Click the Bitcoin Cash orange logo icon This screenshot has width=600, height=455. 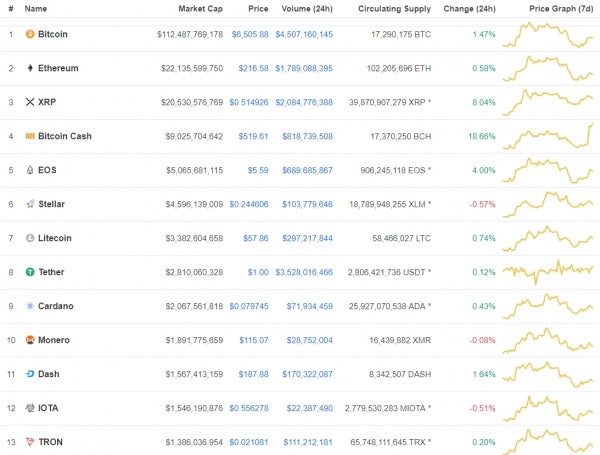(x=30, y=136)
